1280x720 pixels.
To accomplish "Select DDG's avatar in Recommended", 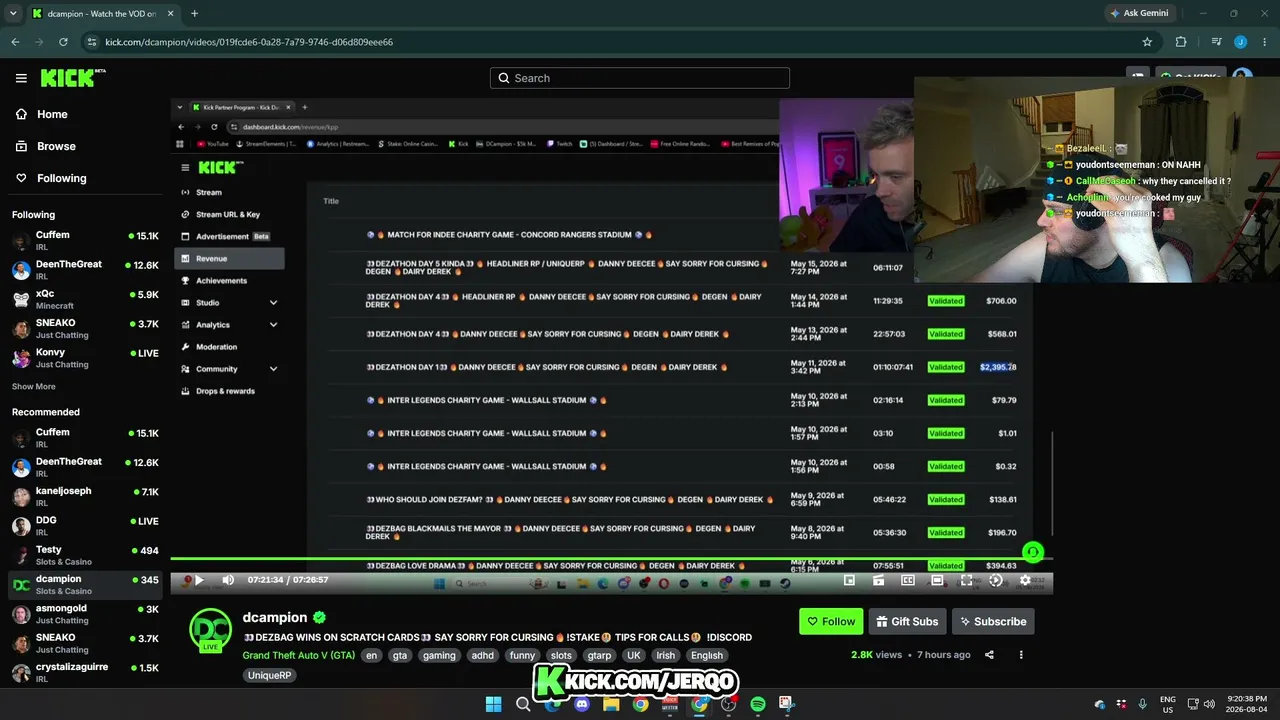I will pyautogui.click(x=21, y=526).
